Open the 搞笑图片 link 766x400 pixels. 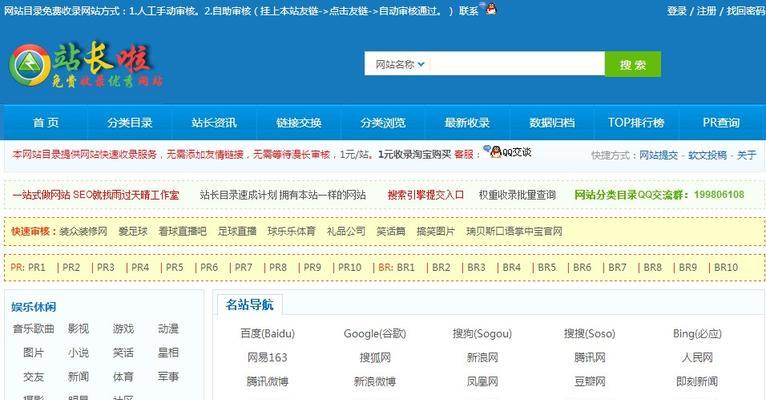pyautogui.click(x=435, y=231)
